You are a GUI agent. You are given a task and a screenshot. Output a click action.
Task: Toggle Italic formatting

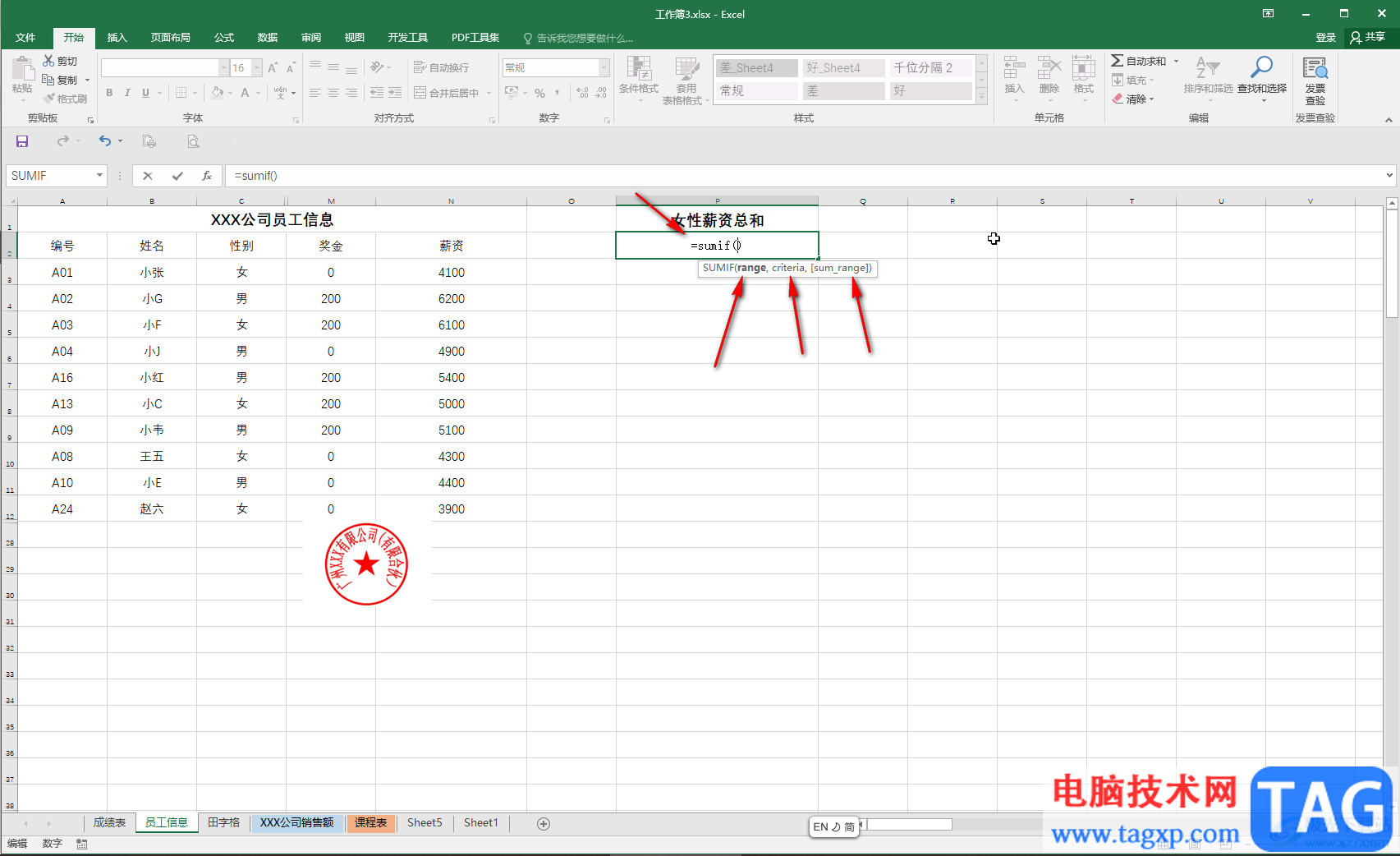point(127,93)
